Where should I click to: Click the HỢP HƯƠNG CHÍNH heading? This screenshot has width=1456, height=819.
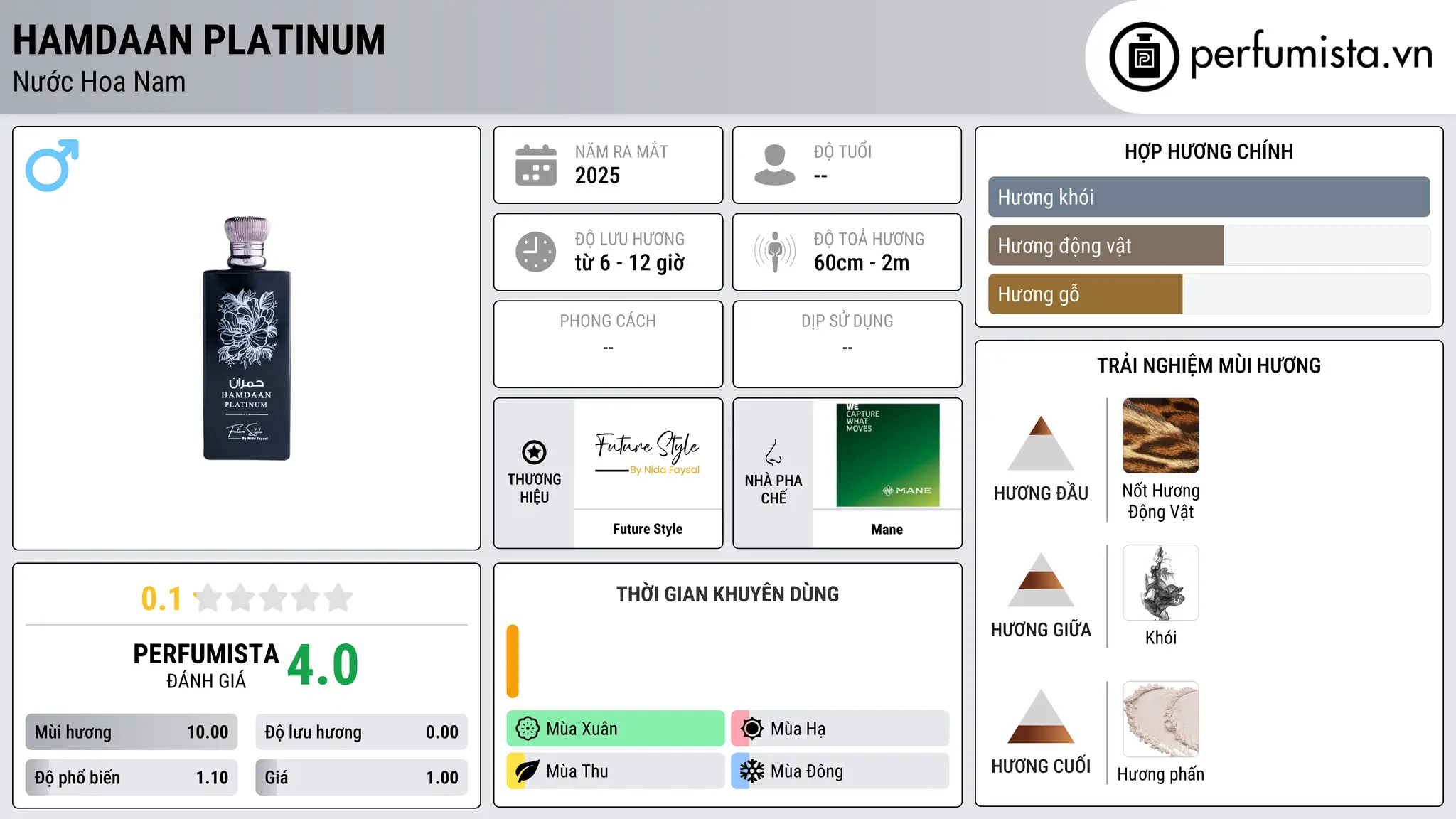1209,152
